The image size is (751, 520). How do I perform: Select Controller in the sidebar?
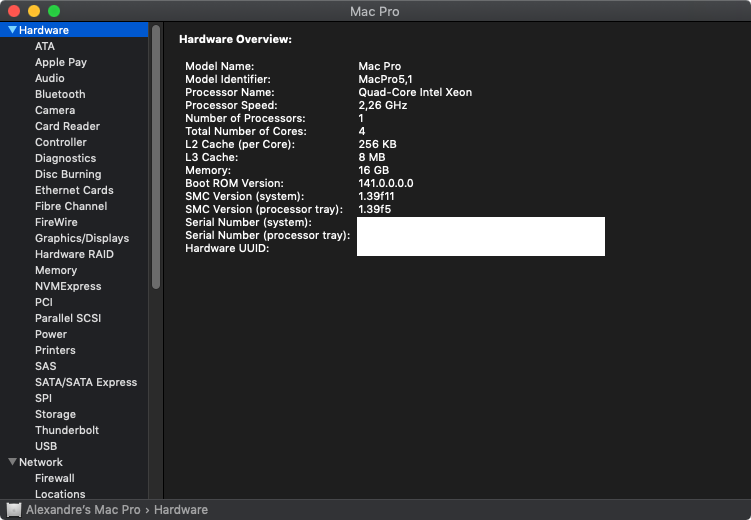coord(60,142)
